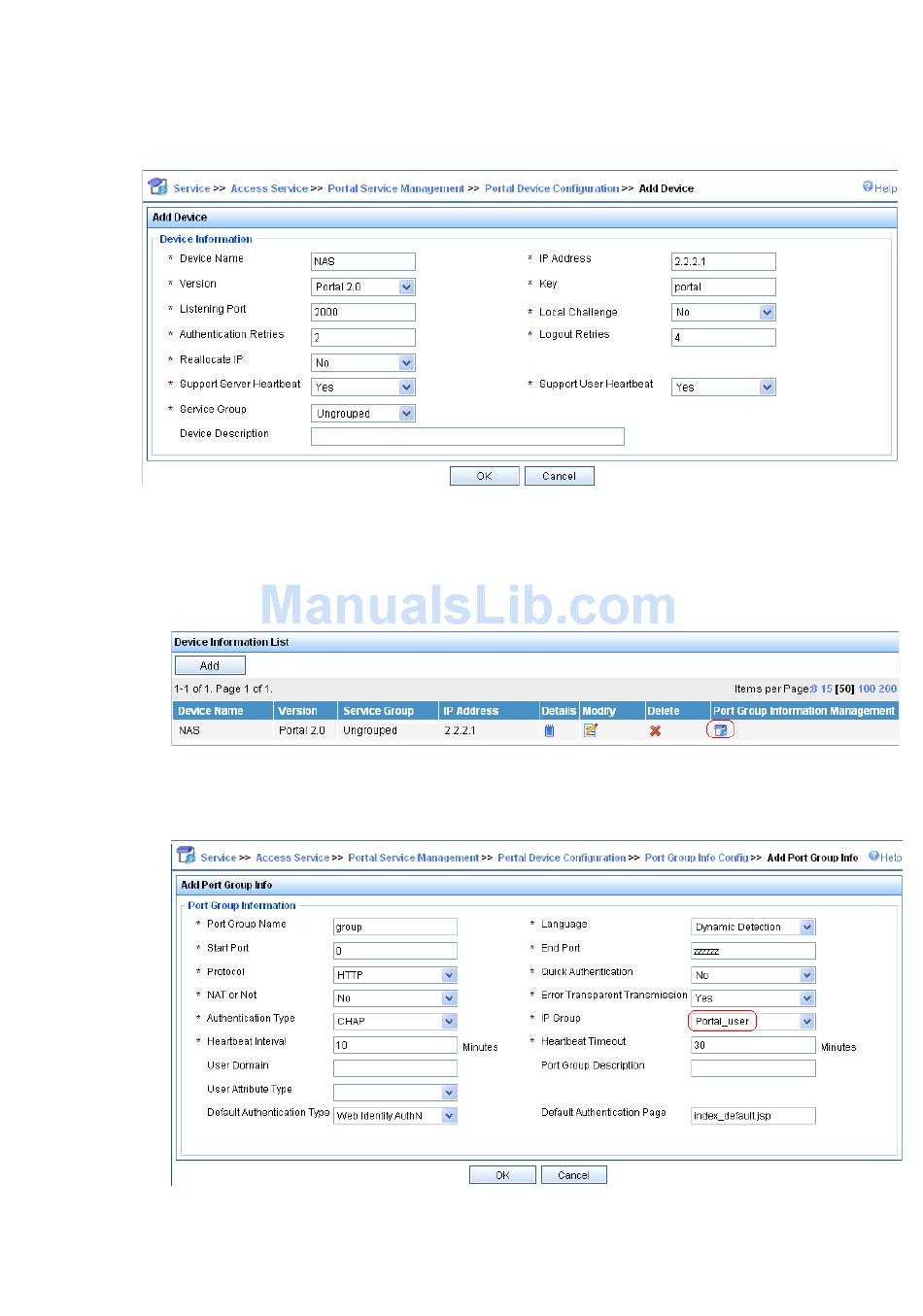Viewport: 923px width, 1316px height.
Task: Click Service breadcrumb in Add Device page
Action: pos(191,188)
